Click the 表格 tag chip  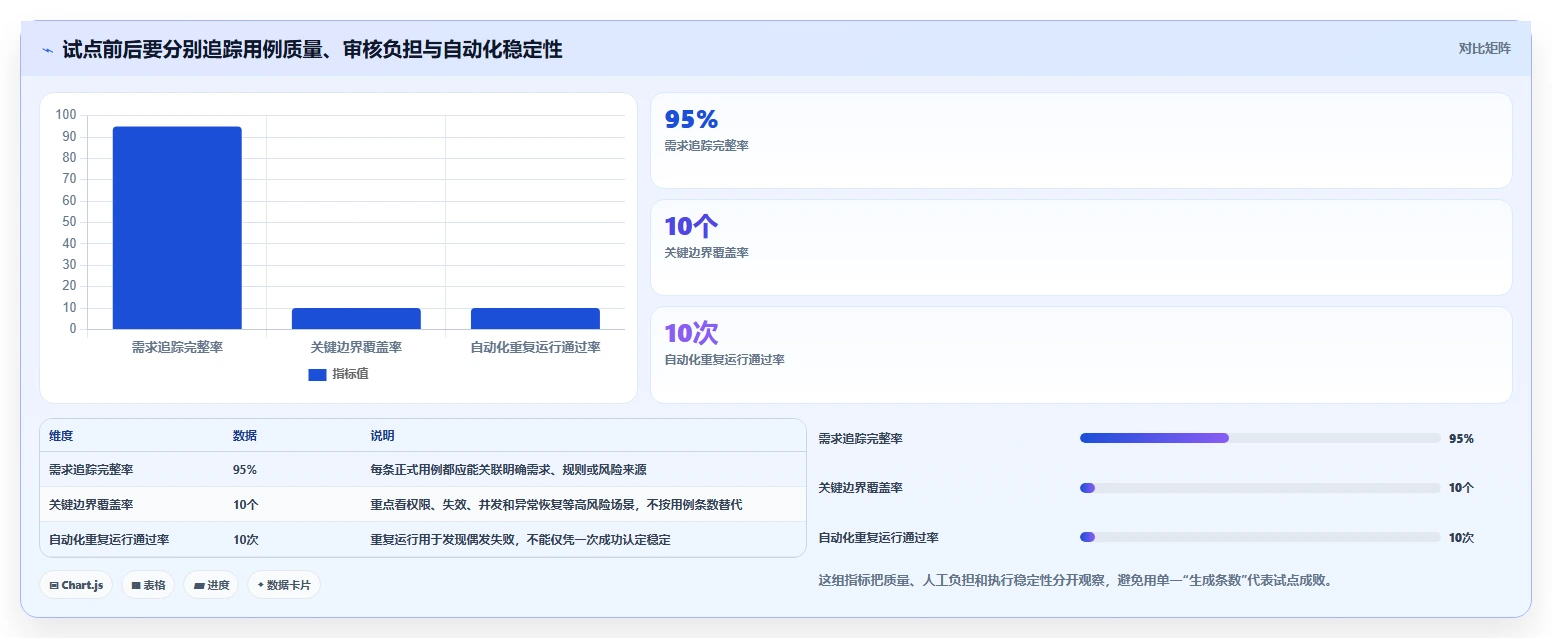click(x=148, y=585)
